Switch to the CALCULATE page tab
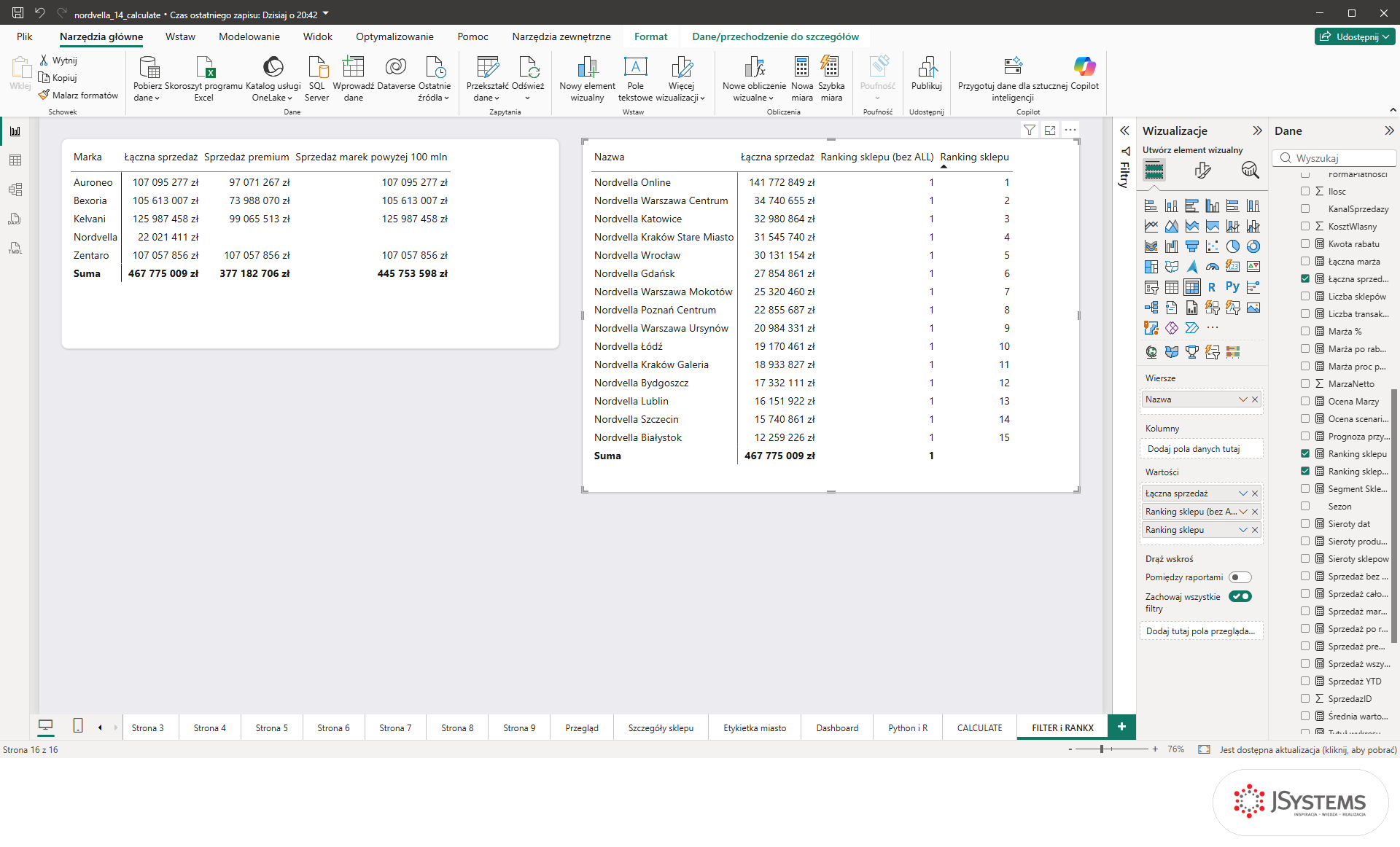 (x=979, y=727)
